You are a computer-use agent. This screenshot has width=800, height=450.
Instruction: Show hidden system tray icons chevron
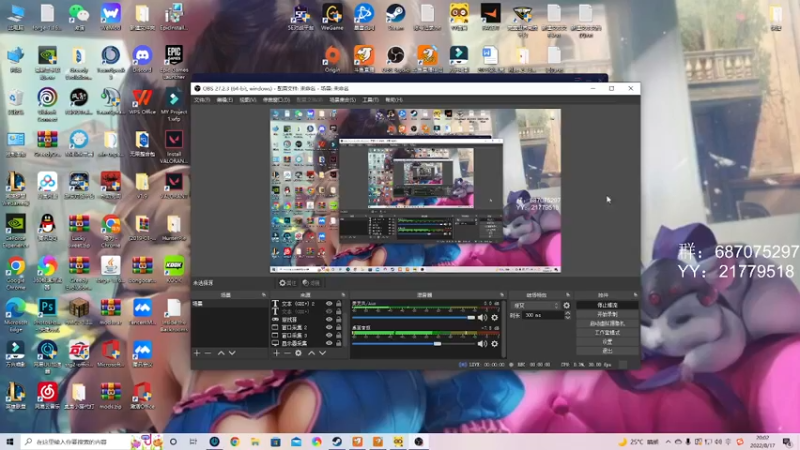point(668,442)
